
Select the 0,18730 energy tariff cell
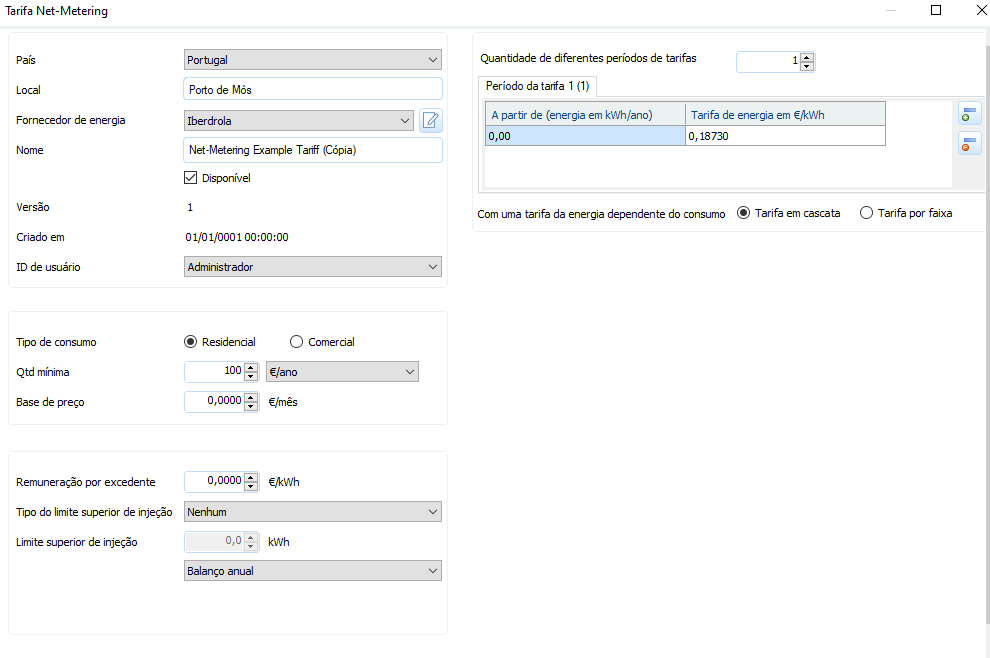coord(785,136)
